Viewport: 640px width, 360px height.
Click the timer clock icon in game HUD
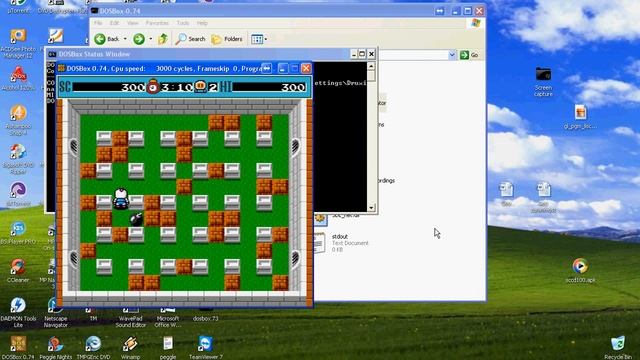pos(153,86)
